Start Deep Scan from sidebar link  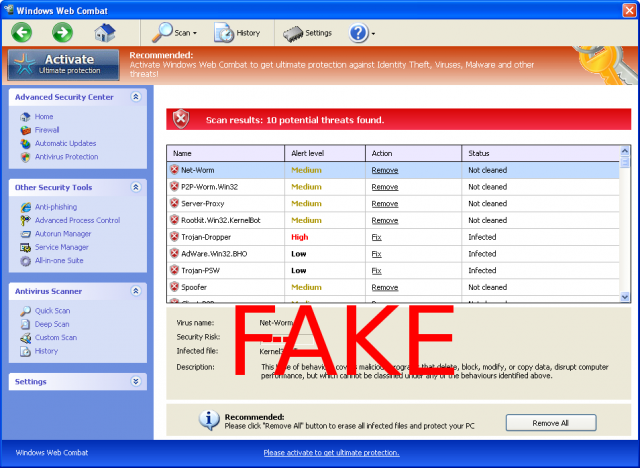pyautogui.click(x=52, y=324)
